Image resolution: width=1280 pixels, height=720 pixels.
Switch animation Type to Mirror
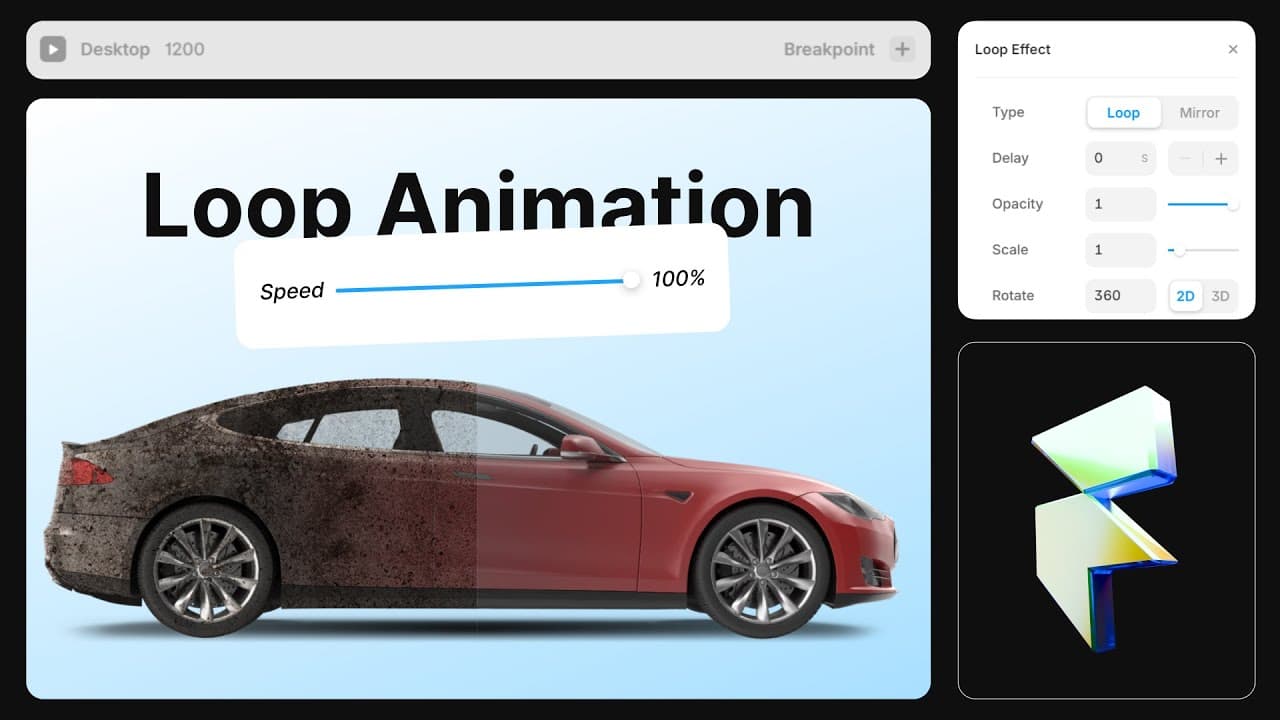[x=1199, y=112]
